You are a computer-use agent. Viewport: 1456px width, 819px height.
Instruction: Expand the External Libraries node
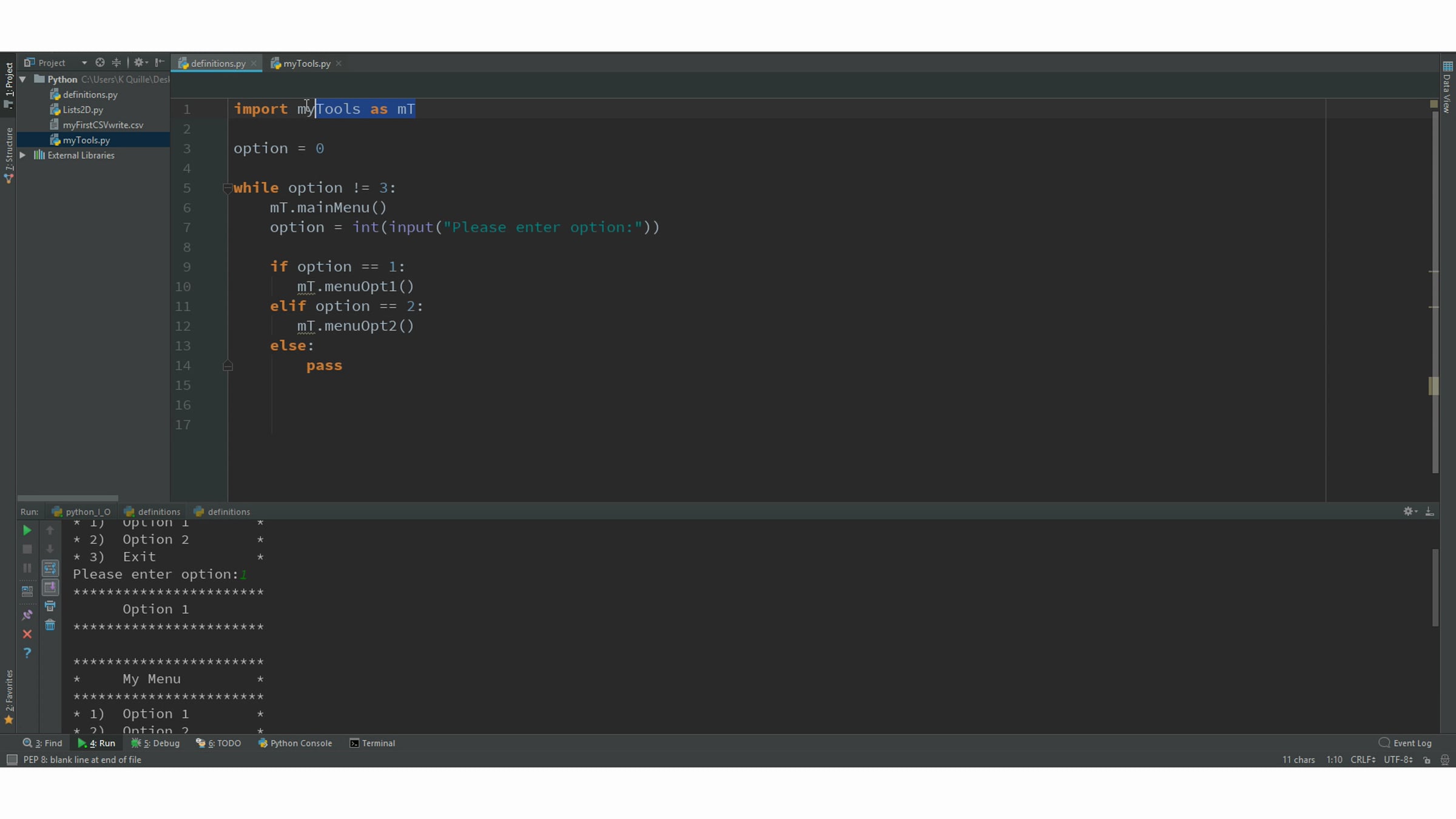click(22, 155)
